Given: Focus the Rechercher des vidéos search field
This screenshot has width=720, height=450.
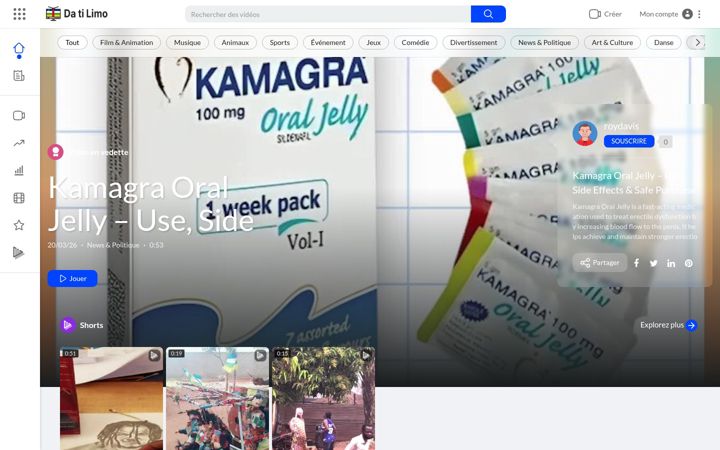Looking at the screenshot, I should [x=328, y=14].
